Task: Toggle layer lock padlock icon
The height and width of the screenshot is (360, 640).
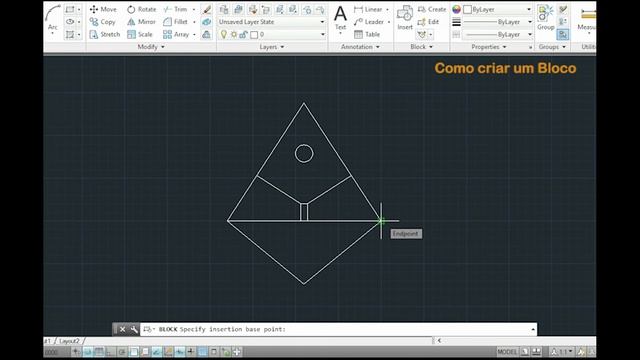Action: pos(244,35)
